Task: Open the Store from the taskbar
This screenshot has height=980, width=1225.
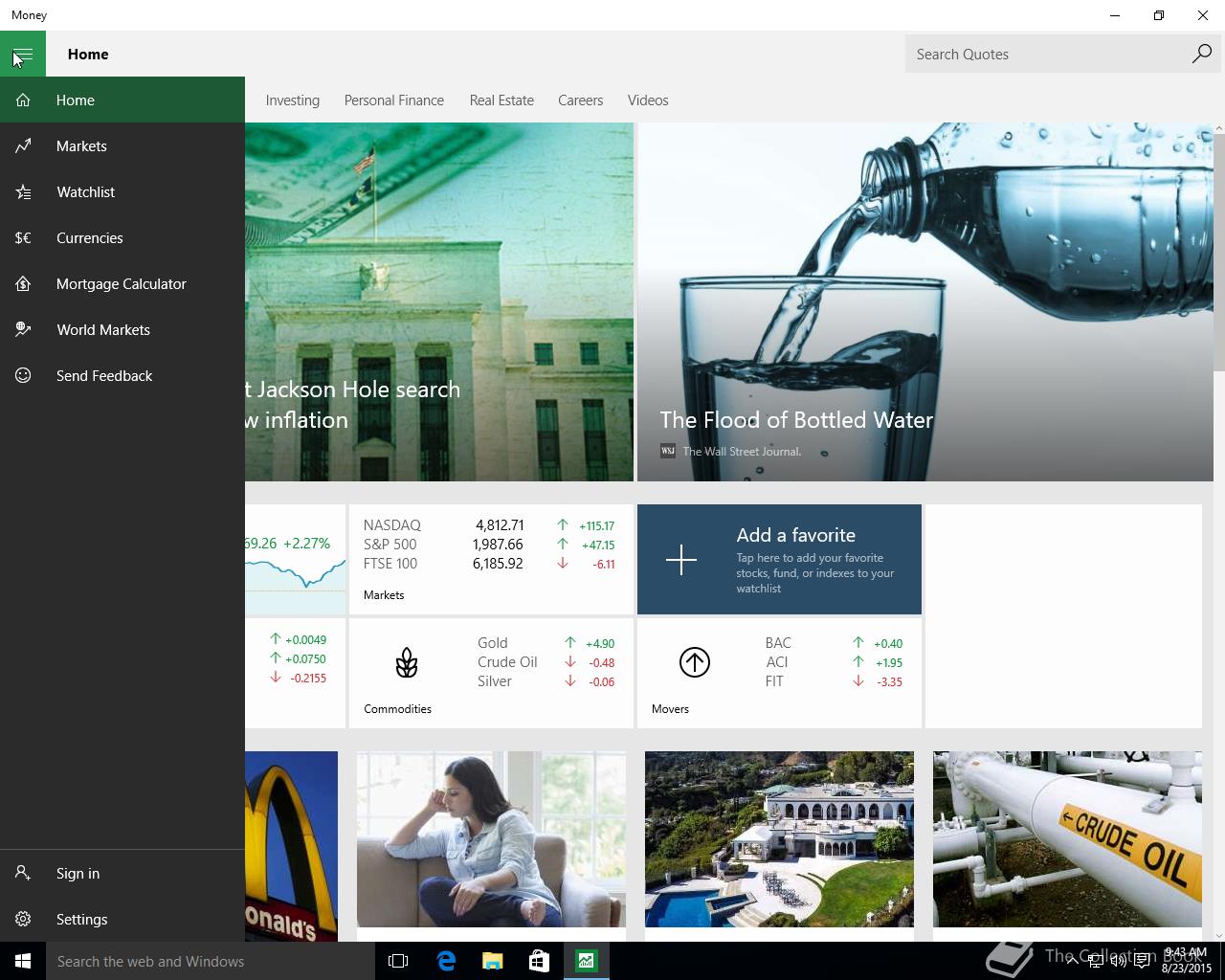Action: (540, 961)
